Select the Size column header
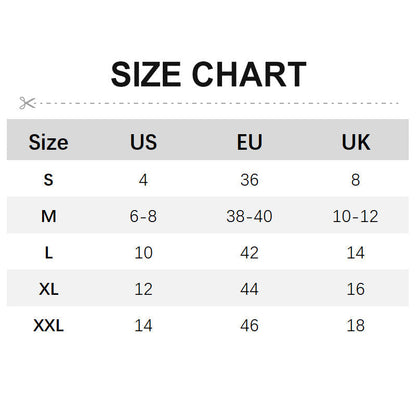The width and height of the screenshot is (416, 416). tap(48, 142)
